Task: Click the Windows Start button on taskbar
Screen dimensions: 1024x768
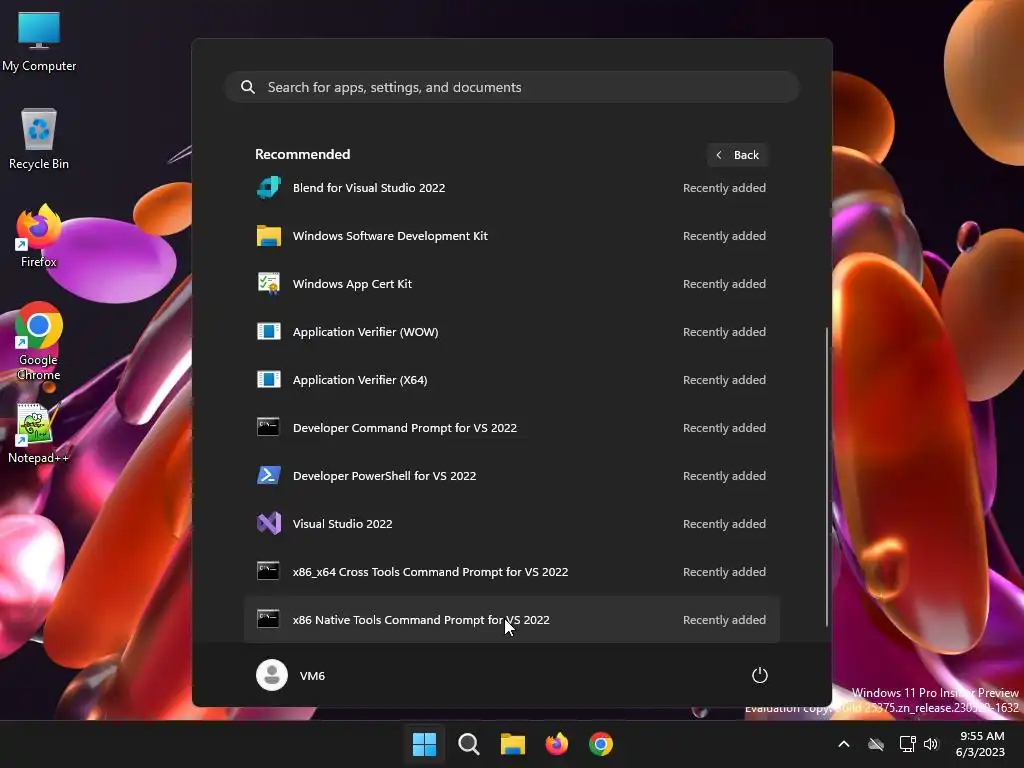Action: [424, 744]
